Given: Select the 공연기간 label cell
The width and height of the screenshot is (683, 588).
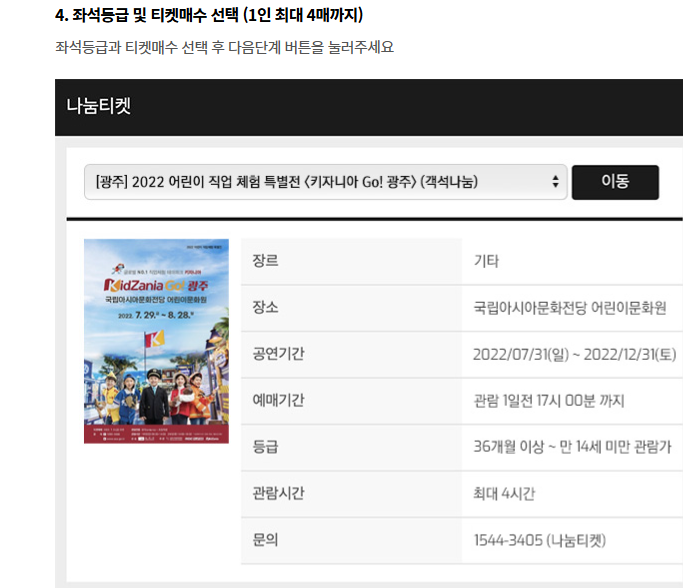Looking at the screenshot, I should (352, 355).
